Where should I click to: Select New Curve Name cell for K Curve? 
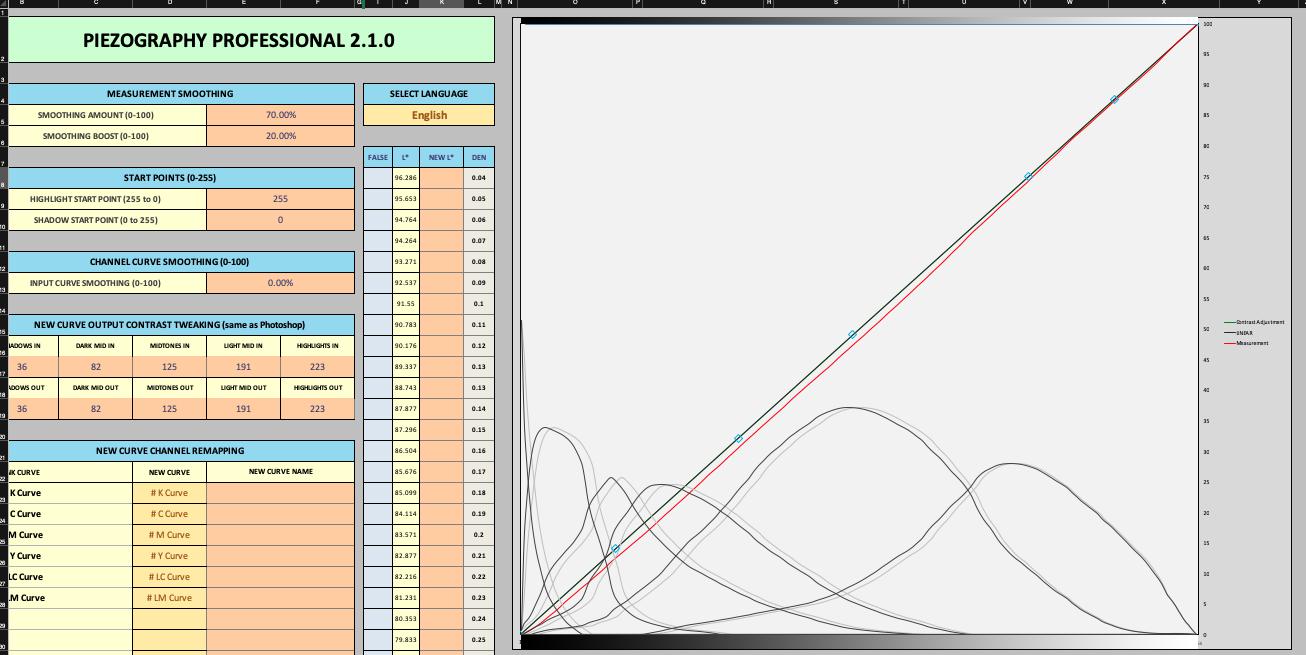pos(281,493)
